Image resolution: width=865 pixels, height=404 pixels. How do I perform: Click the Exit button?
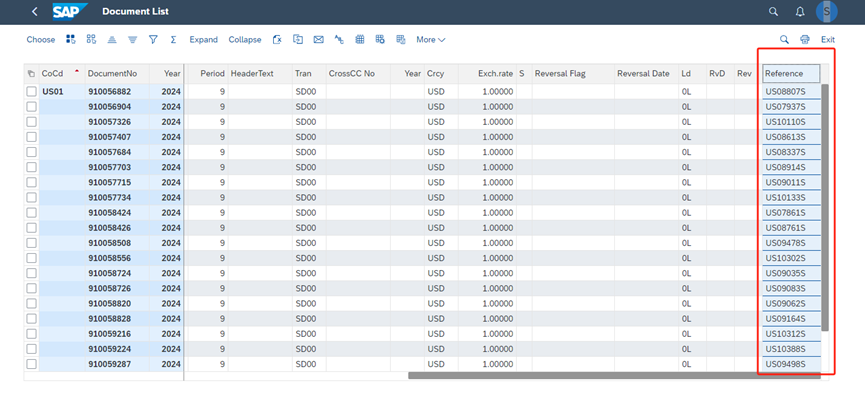tap(828, 40)
